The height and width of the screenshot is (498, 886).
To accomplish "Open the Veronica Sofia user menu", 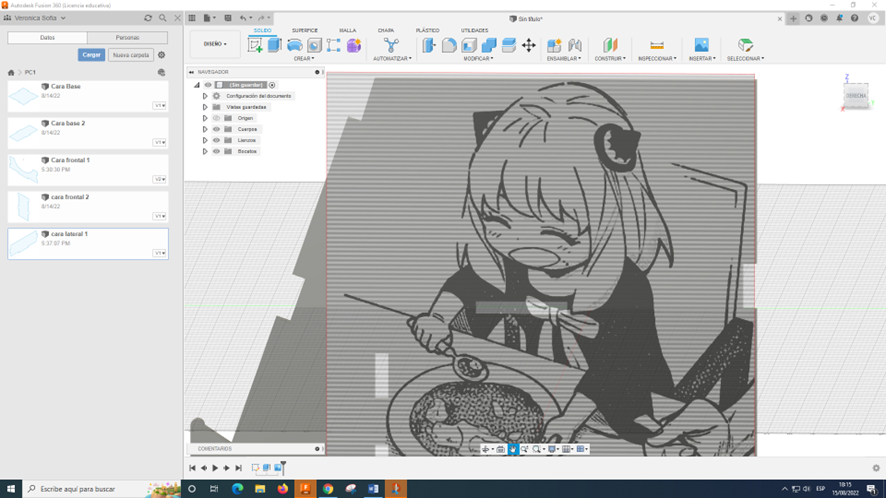I will pos(35,18).
